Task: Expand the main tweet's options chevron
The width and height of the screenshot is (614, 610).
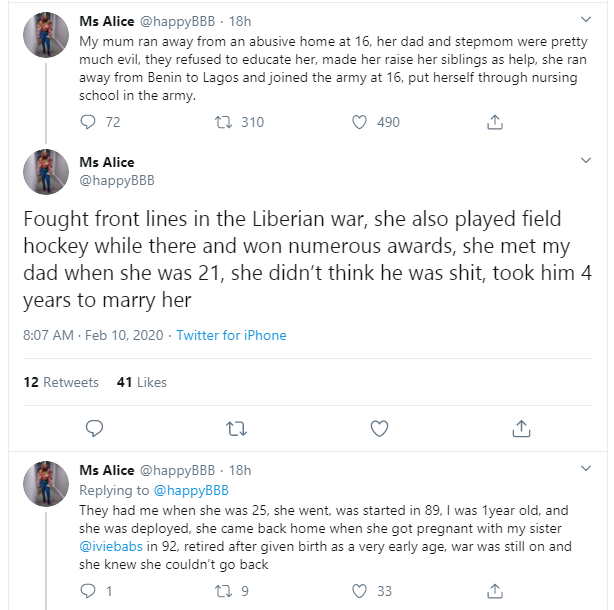Action: [587, 160]
